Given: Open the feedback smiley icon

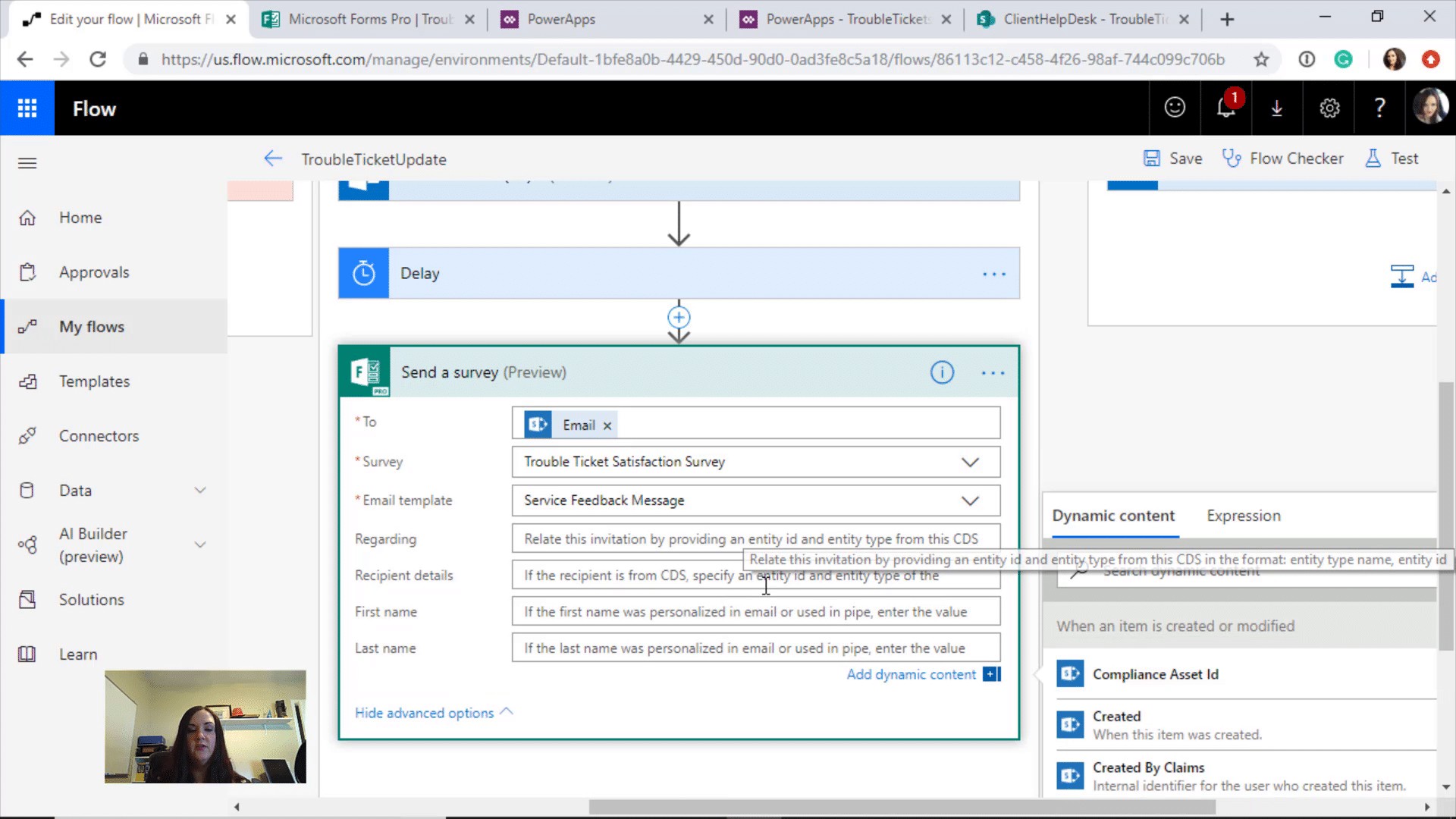Looking at the screenshot, I should [x=1175, y=108].
